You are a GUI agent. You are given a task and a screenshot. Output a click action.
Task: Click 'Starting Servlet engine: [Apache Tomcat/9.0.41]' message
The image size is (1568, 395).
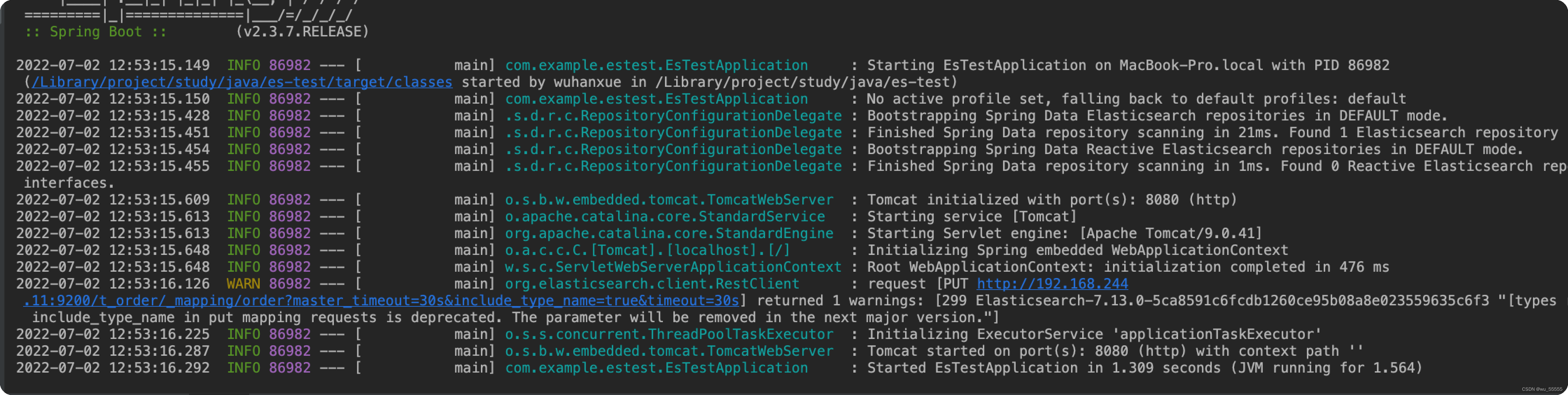(1065, 233)
